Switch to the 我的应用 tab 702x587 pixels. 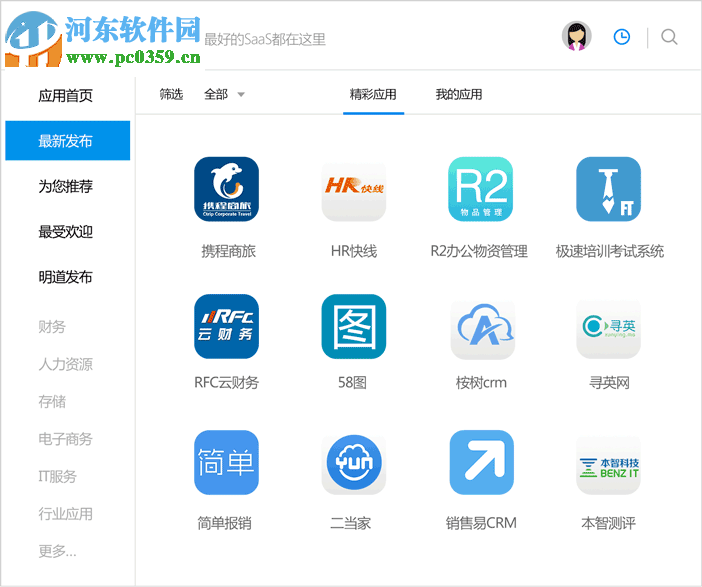pyautogui.click(x=459, y=94)
